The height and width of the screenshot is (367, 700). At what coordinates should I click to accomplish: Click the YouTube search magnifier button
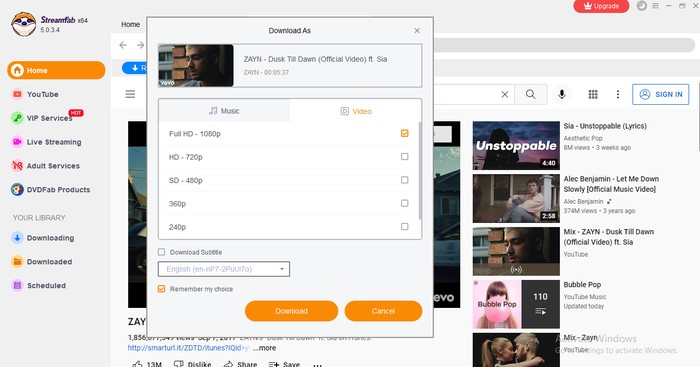pyautogui.click(x=530, y=94)
